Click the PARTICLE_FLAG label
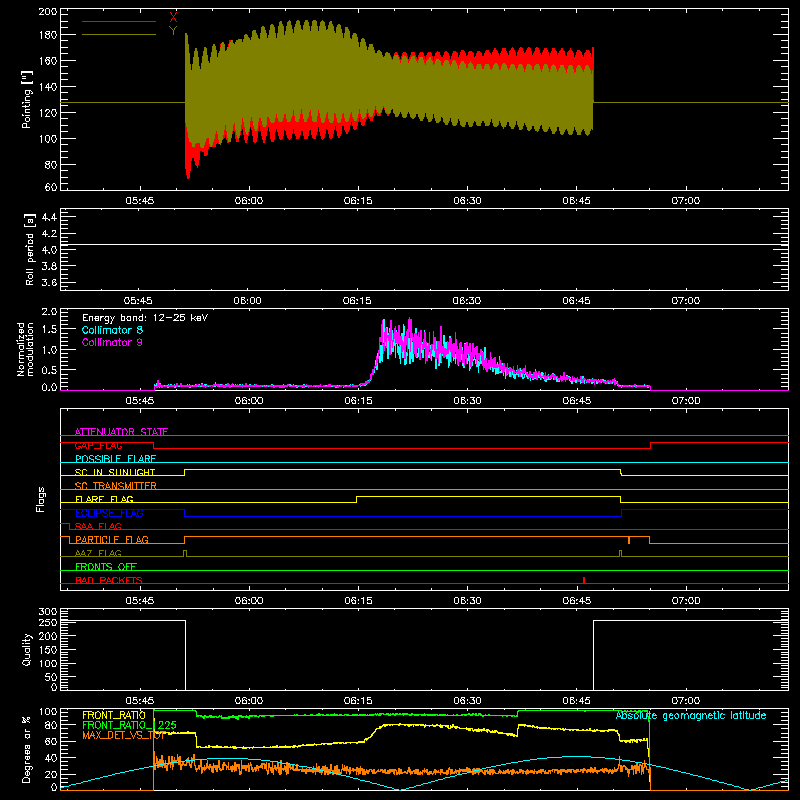The height and width of the screenshot is (800, 800). (112, 539)
